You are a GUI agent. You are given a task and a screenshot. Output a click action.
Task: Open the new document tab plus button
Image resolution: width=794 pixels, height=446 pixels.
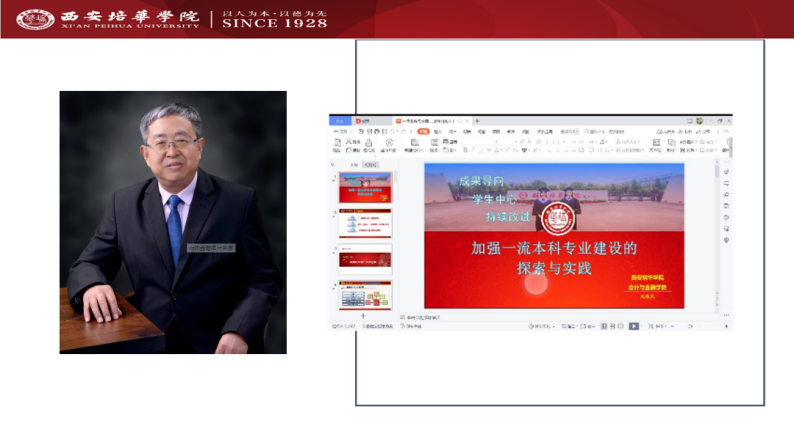478,120
